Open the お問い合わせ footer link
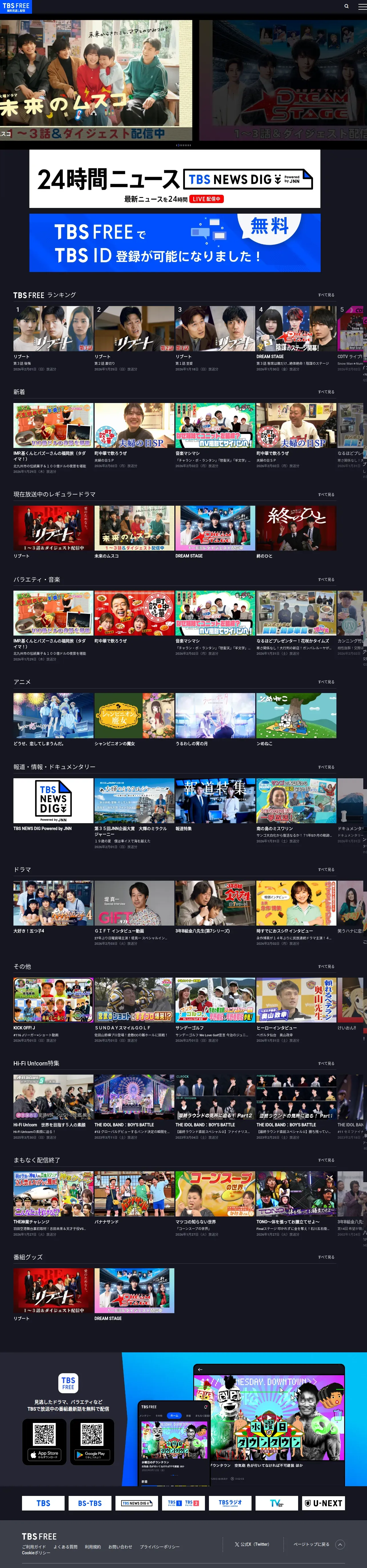Viewport: 367px width, 1568px height. (x=120, y=1547)
